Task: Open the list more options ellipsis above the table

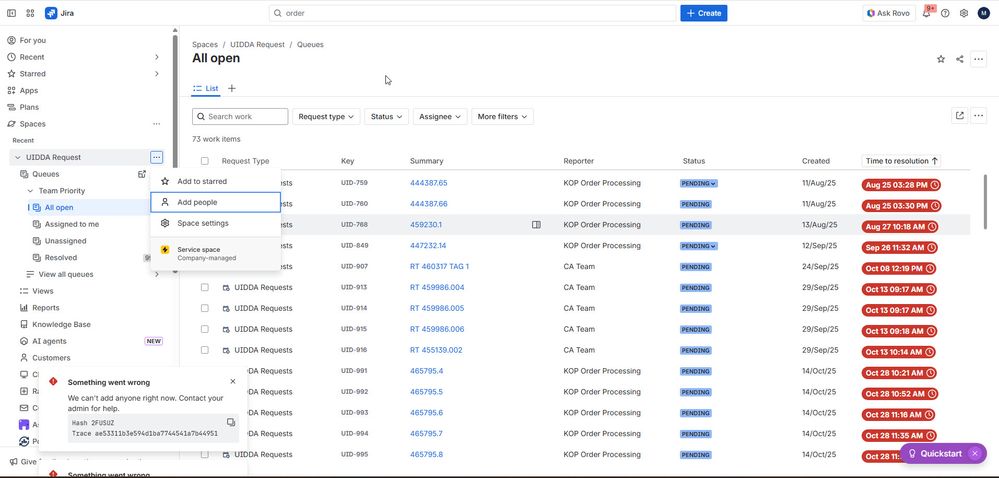Action: (x=979, y=116)
